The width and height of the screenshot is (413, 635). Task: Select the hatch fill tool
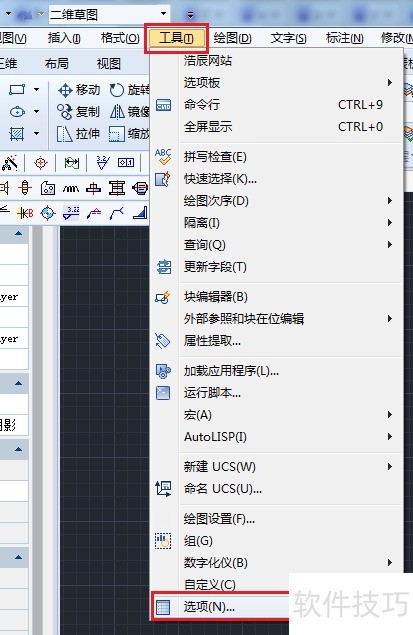[x=17, y=133]
